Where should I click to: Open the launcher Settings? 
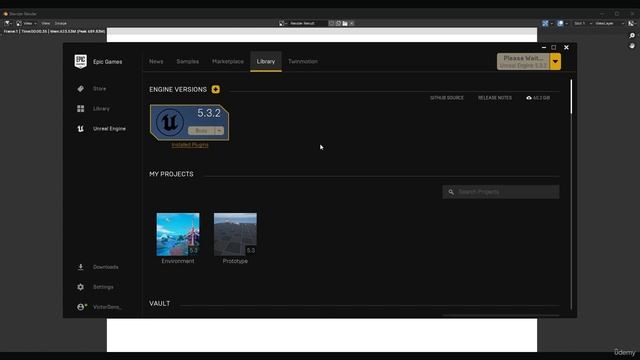tap(103, 287)
